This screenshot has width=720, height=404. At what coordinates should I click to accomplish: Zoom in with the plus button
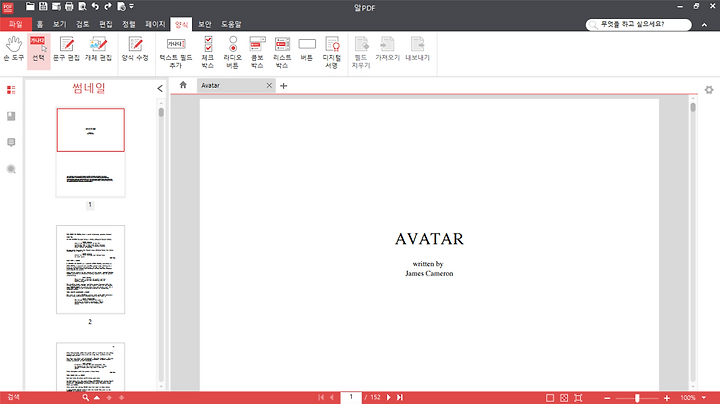tap(667, 398)
